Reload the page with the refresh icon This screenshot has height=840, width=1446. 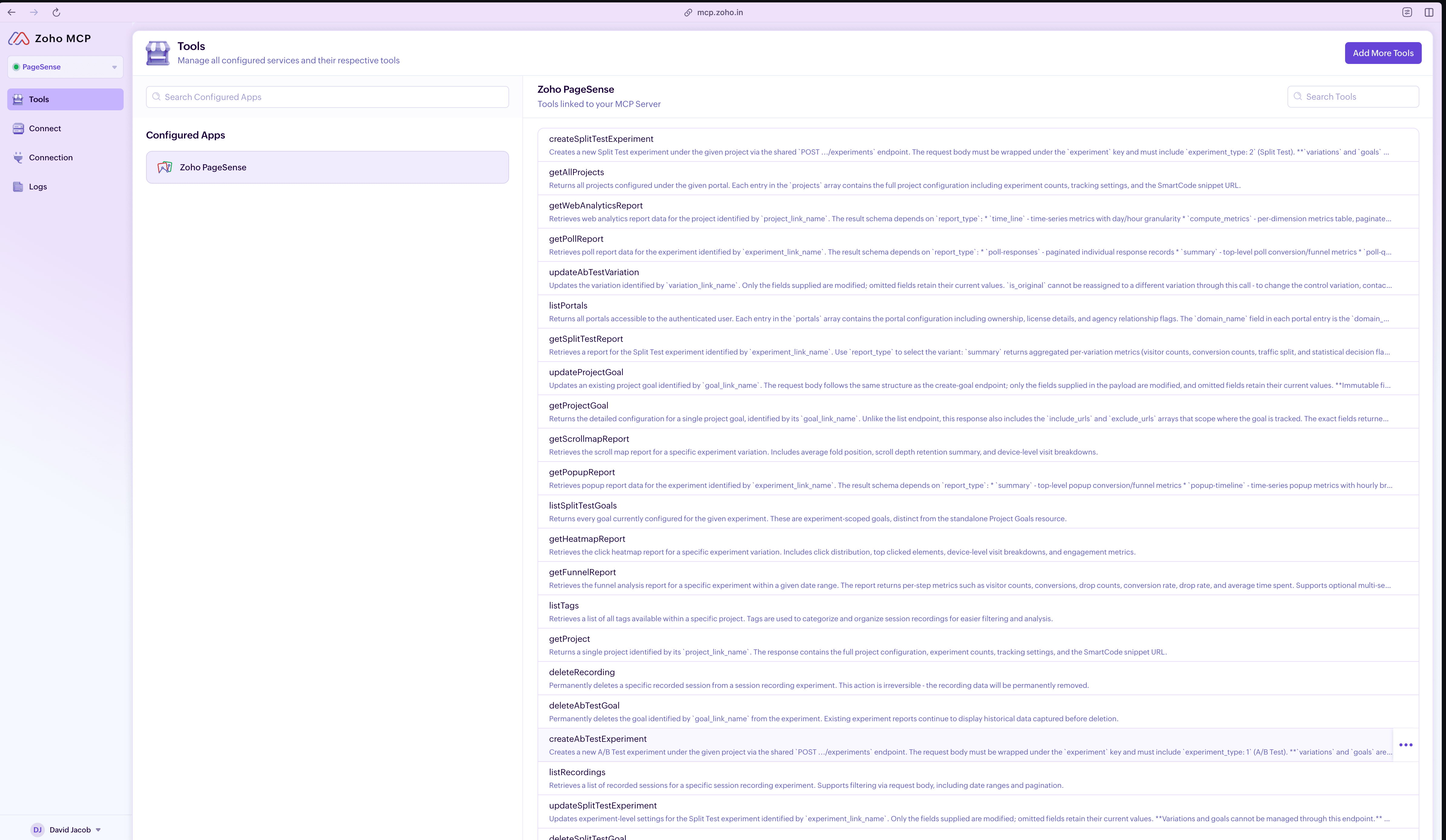[56, 12]
